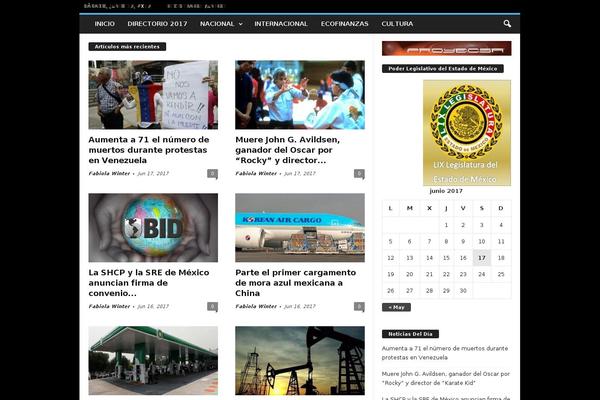Select day 24 in the calendar
This screenshot has height=400, width=600.
pos(482,274)
